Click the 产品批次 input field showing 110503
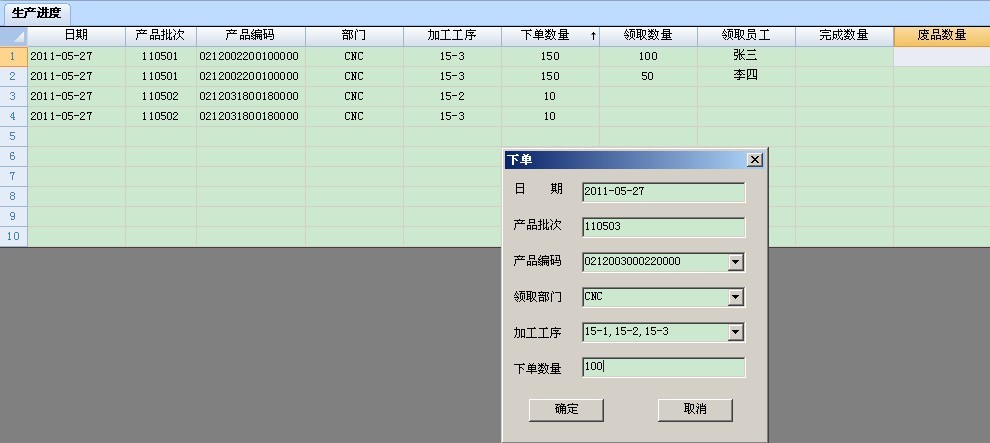The image size is (990, 443). pyautogui.click(x=664, y=227)
